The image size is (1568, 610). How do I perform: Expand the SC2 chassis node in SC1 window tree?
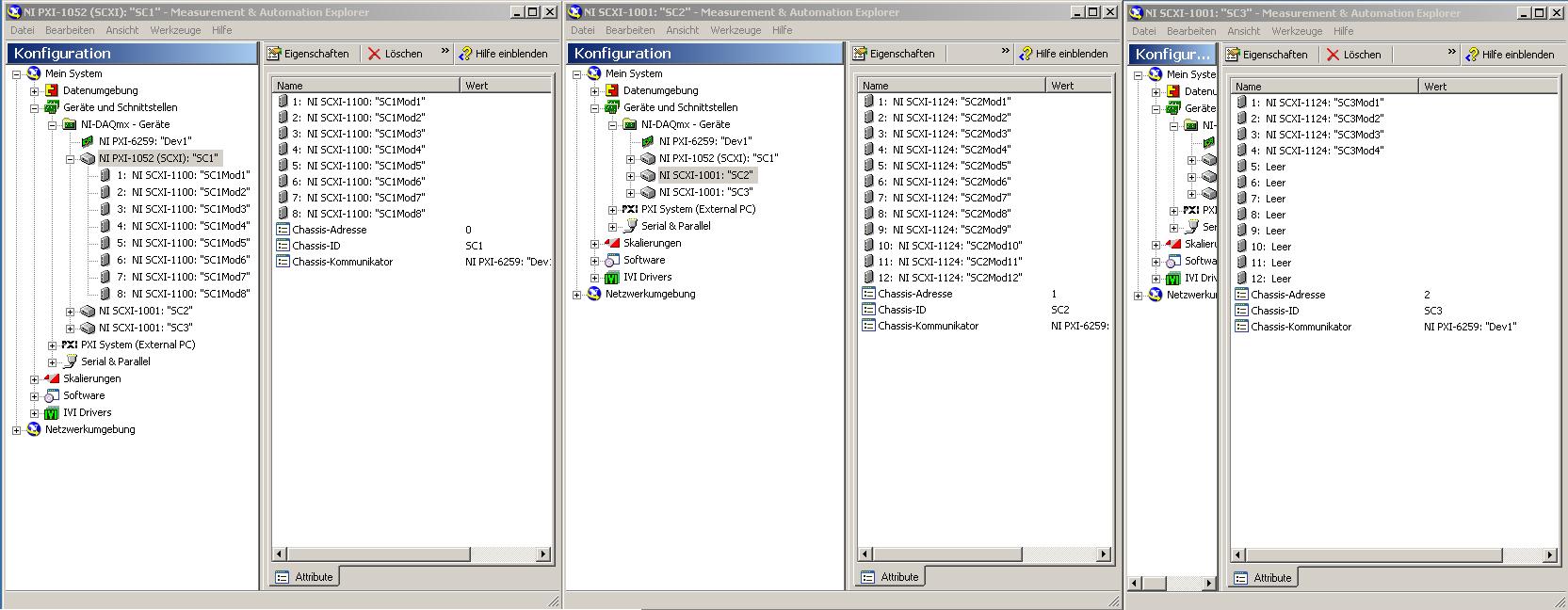pyautogui.click(x=70, y=311)
